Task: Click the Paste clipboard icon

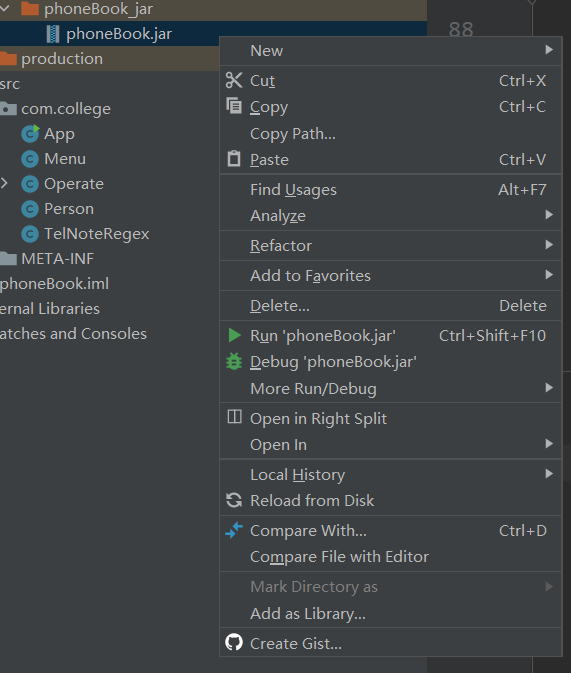Action: 234,158
